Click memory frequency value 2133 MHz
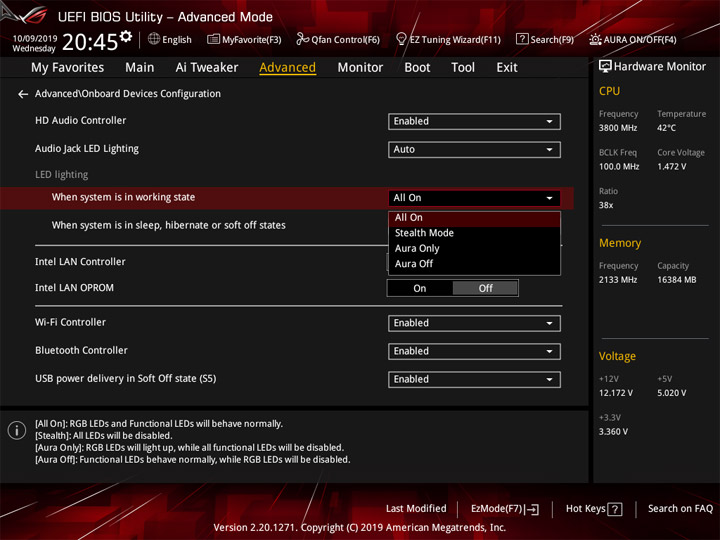 pos(618,280)
